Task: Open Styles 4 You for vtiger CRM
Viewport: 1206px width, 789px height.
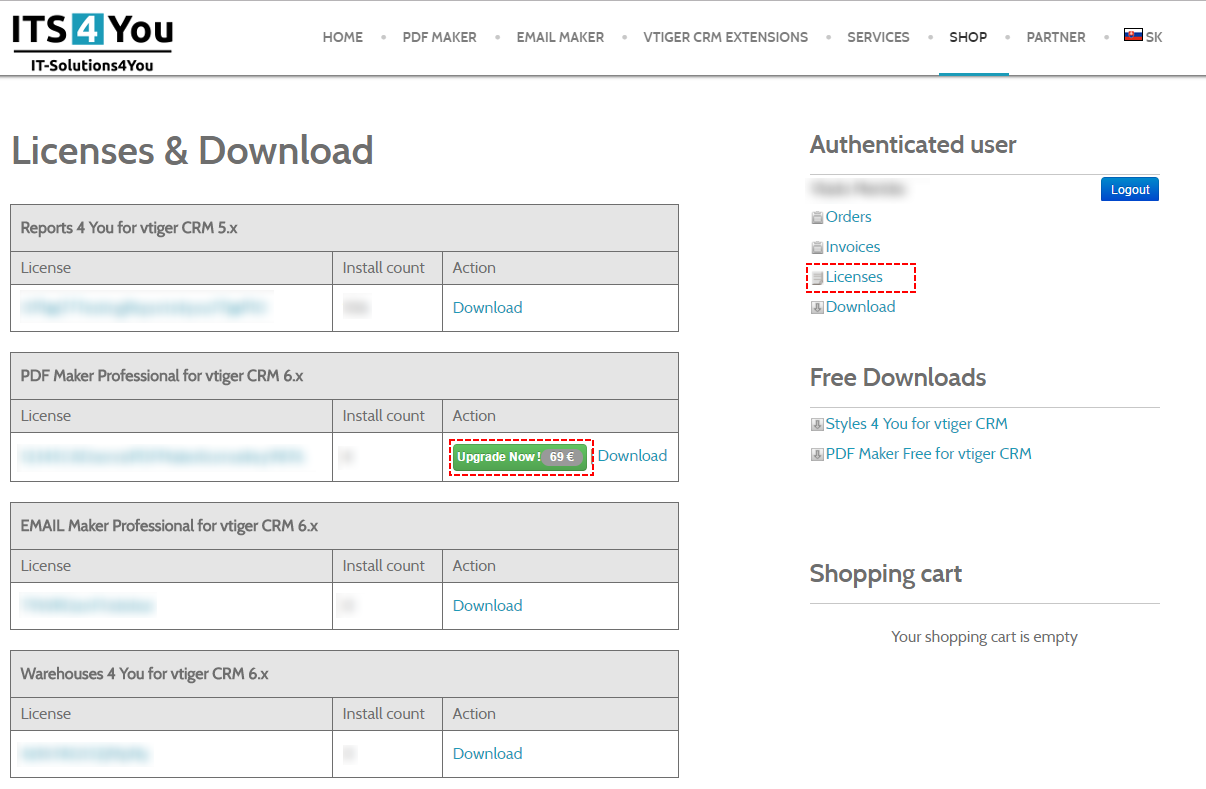Action: [x=916, y=424]
